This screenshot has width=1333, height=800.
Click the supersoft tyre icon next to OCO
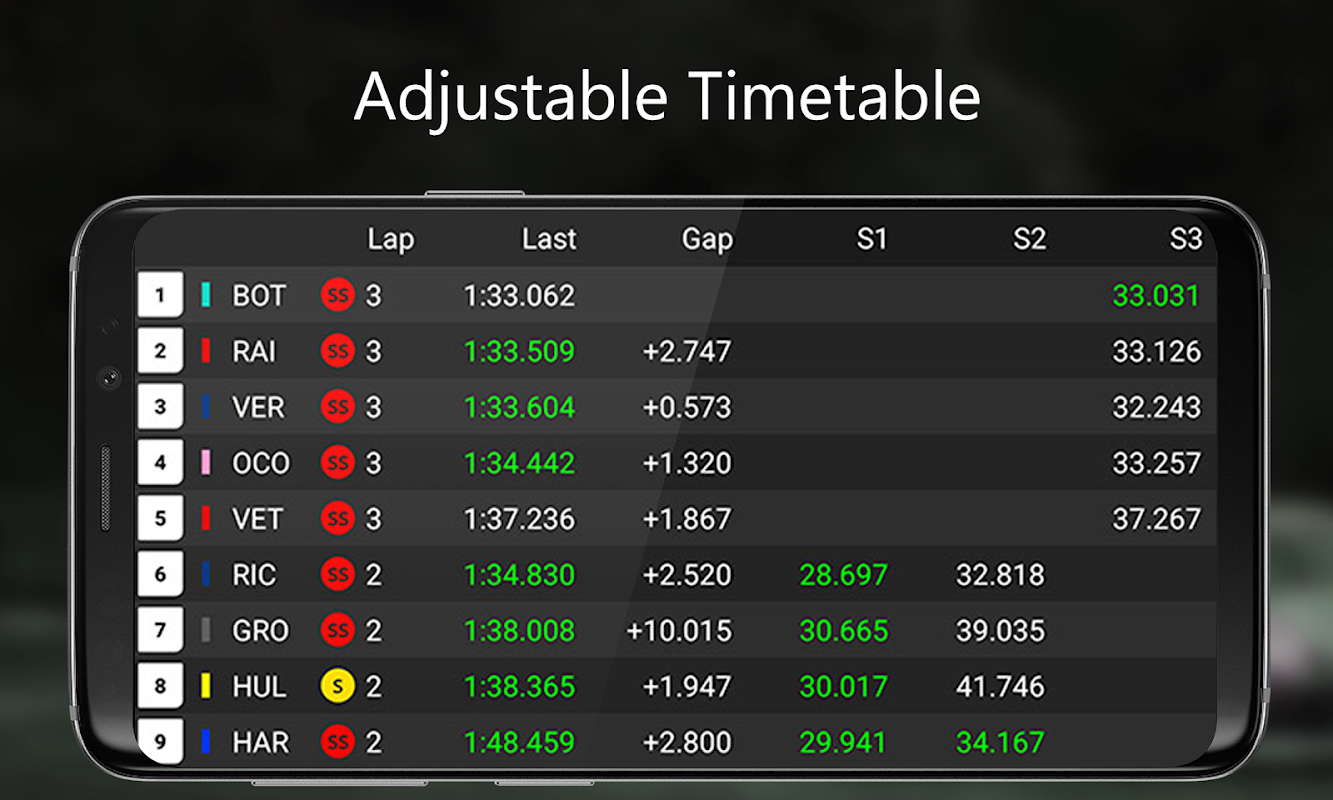pyautogui.click(x=338, y=464)
